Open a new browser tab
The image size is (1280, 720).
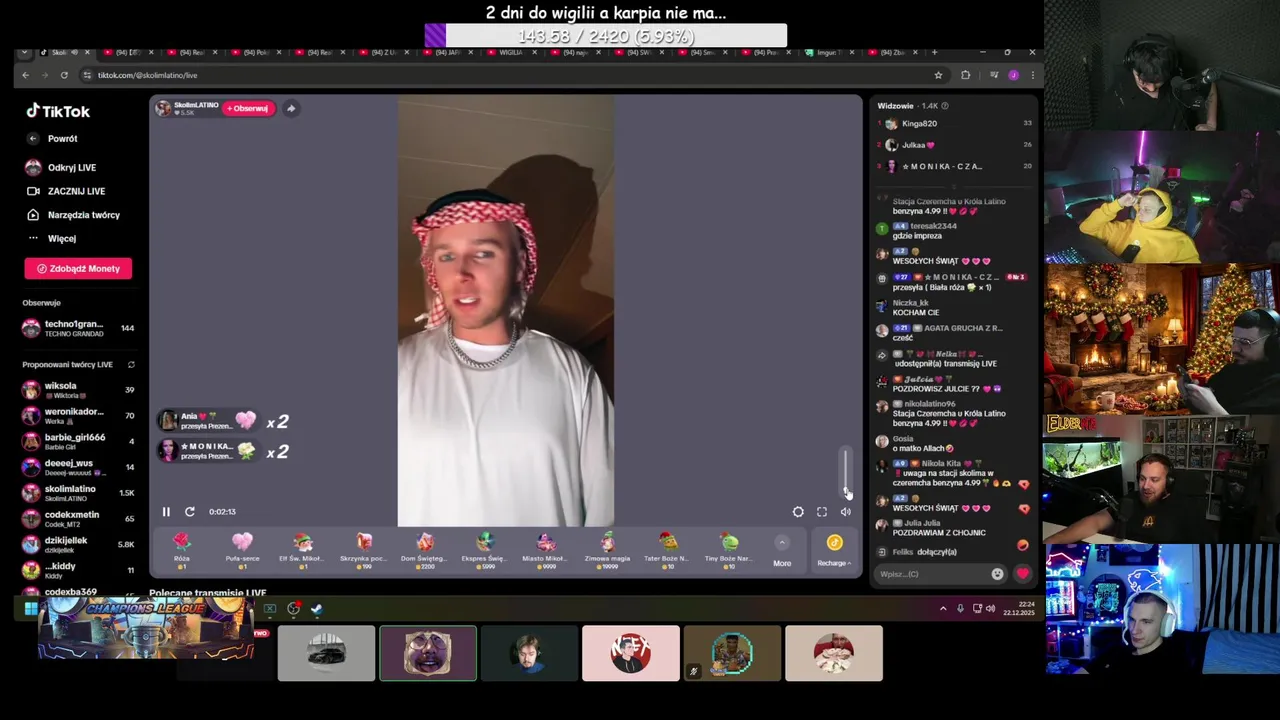[x=935, y=52]
